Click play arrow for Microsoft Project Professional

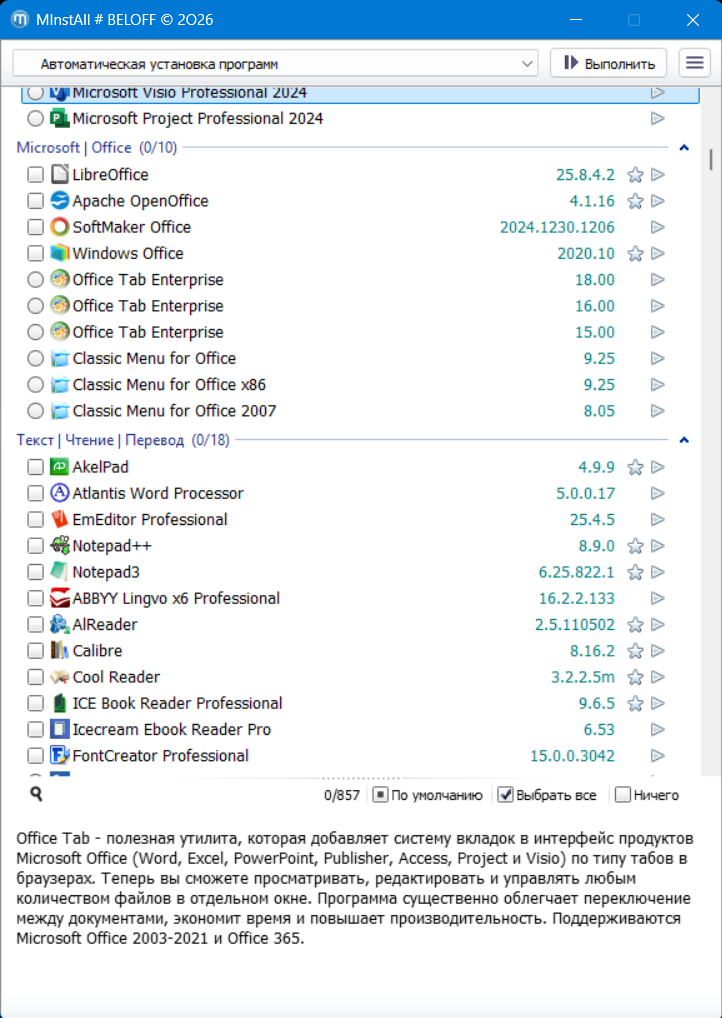click(x=658, y=119)
